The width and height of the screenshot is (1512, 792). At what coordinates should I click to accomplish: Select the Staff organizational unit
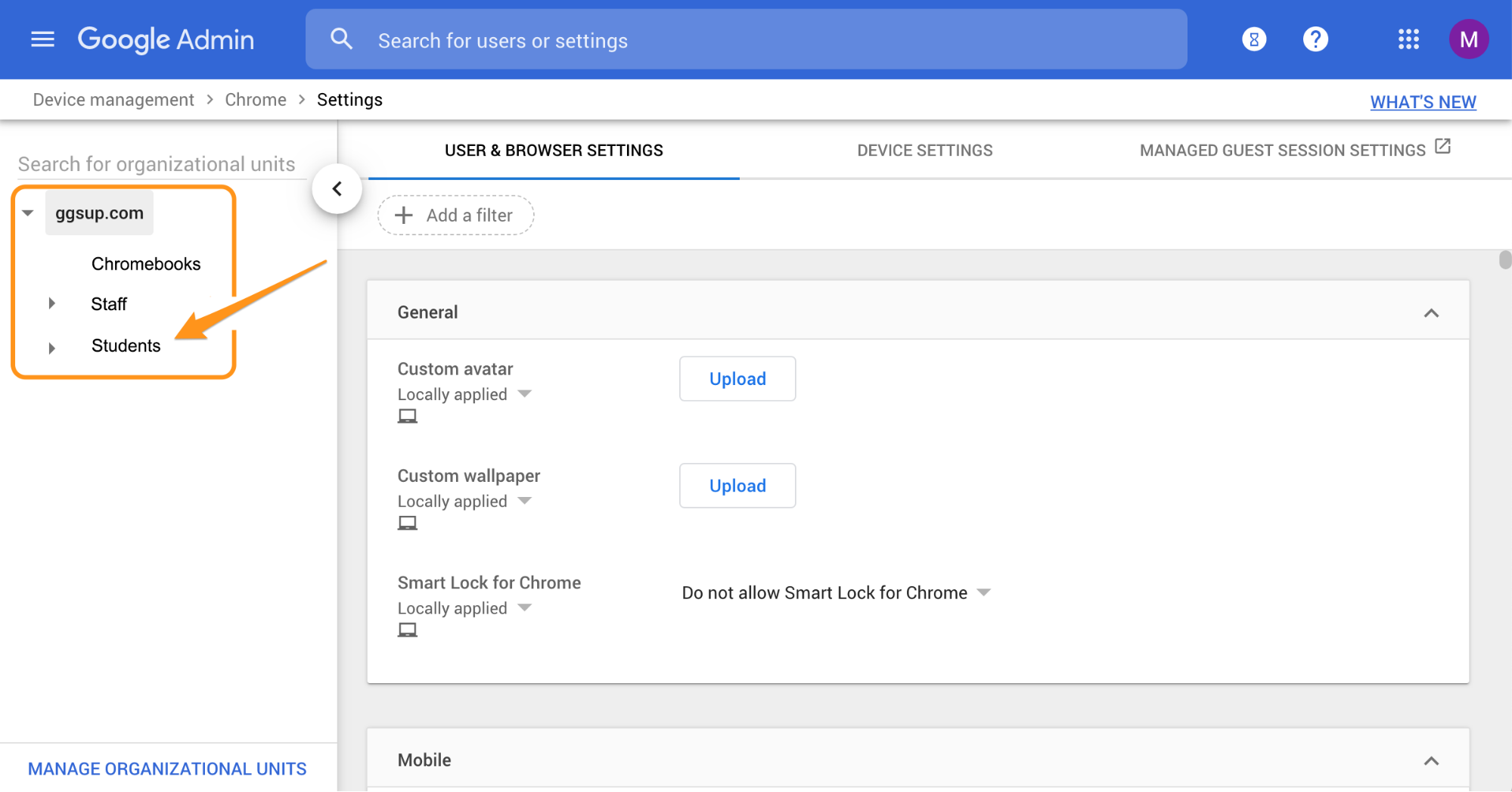click(x=109, y=304)
